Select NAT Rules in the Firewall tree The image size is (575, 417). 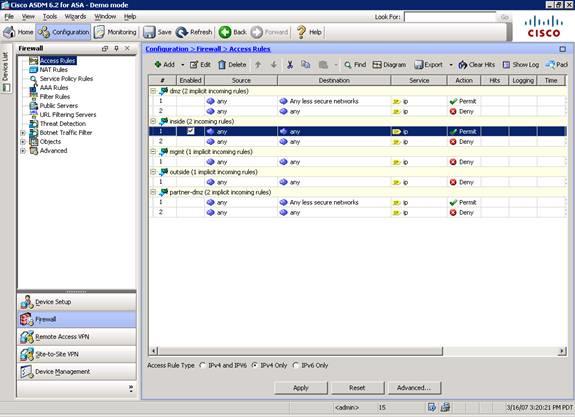(x=54, y=70)
